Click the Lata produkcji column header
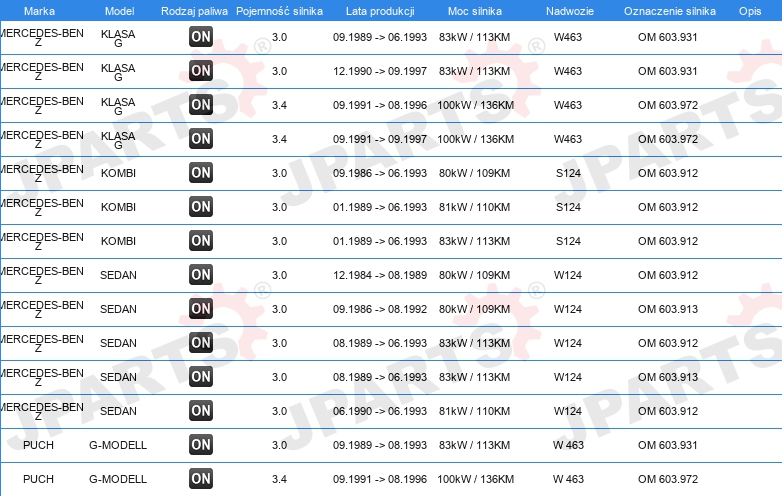This screenshot has width=782, height=496. [380, 11]
